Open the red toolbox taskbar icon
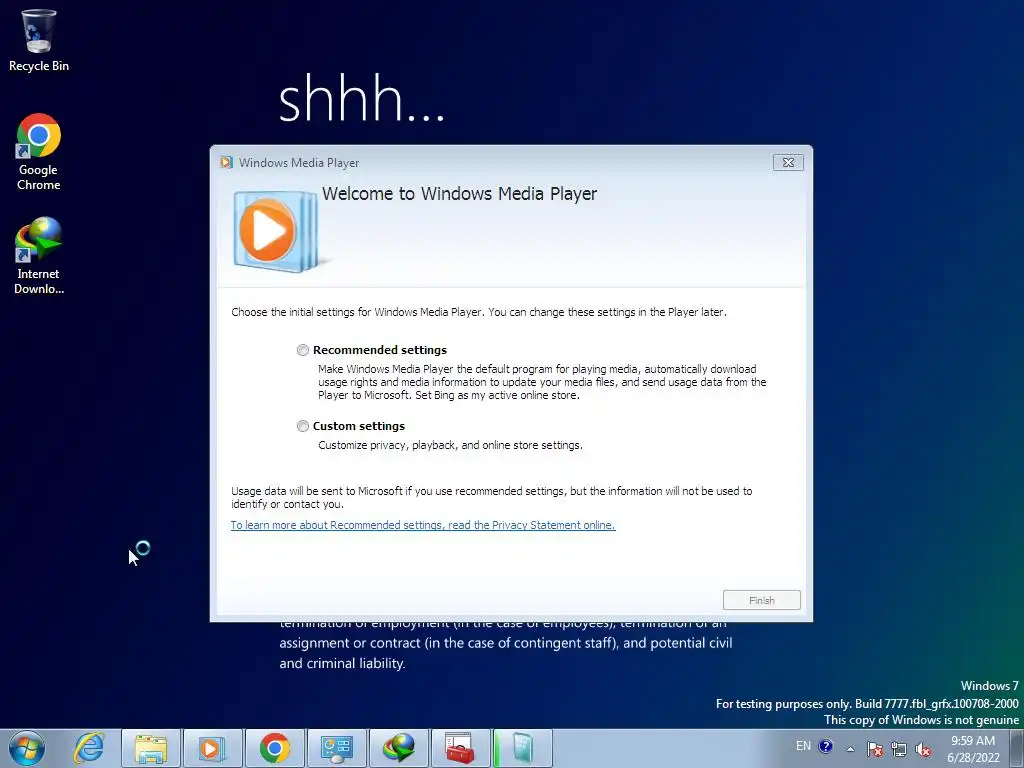 point(460,748)
